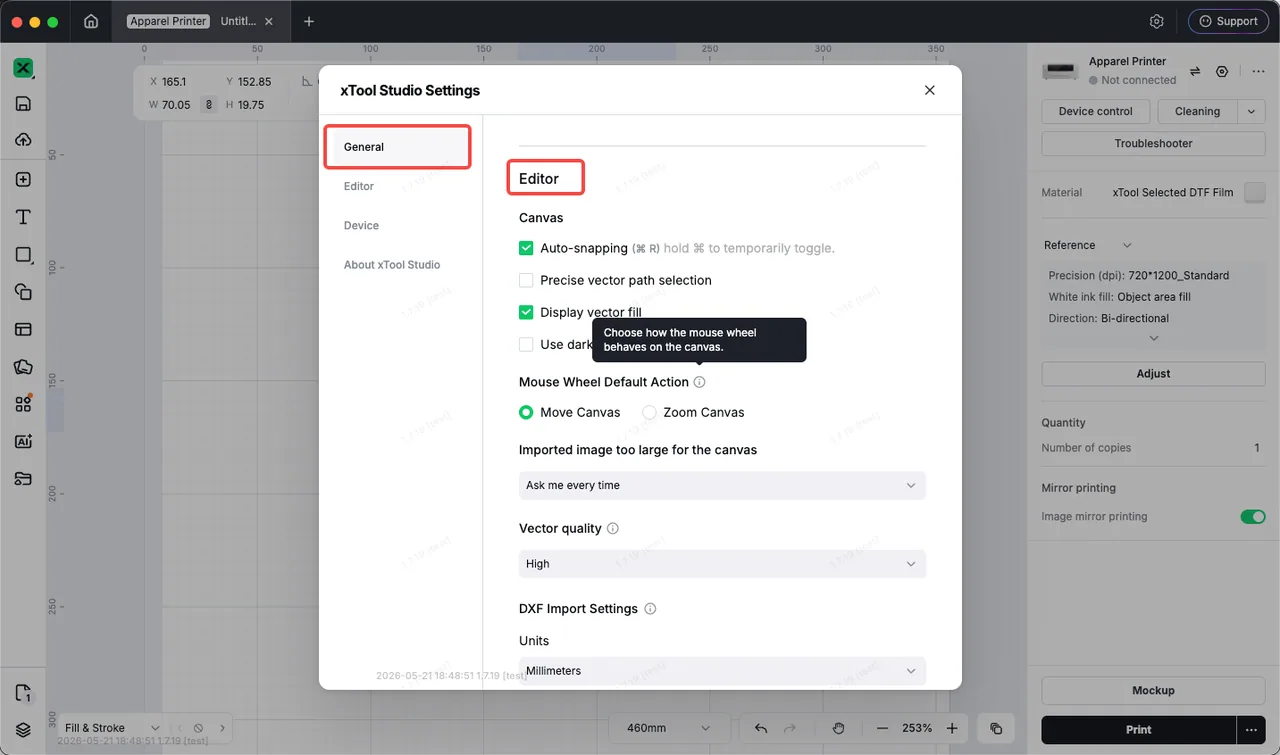
Task: Enable Precise vector path selection
Action: 526,280
